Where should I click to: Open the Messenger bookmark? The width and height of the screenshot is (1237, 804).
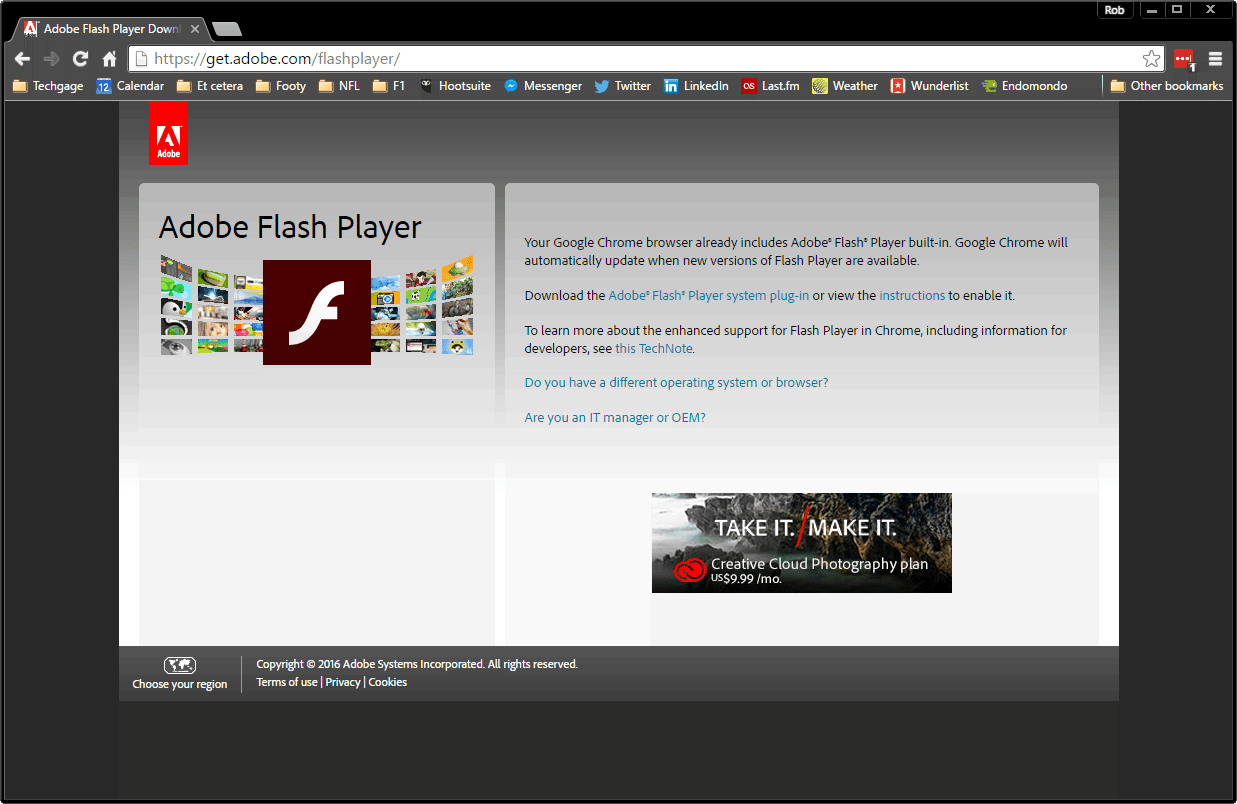543,86
